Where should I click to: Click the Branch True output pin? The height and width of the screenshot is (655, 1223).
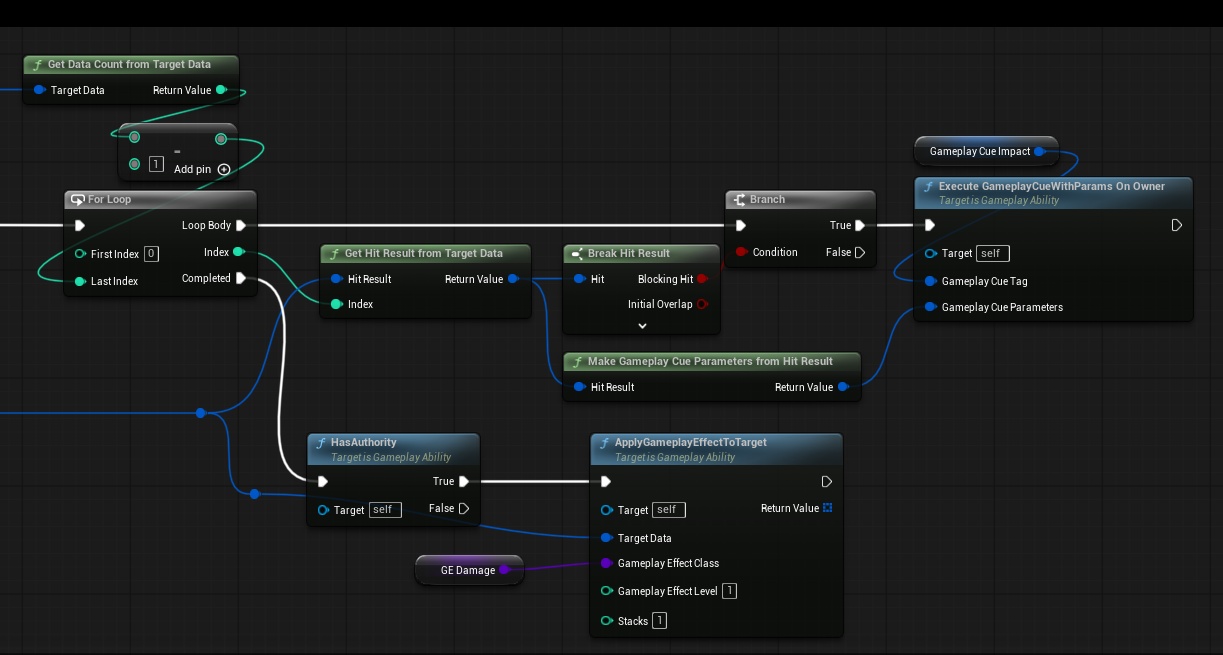point(860,225)
